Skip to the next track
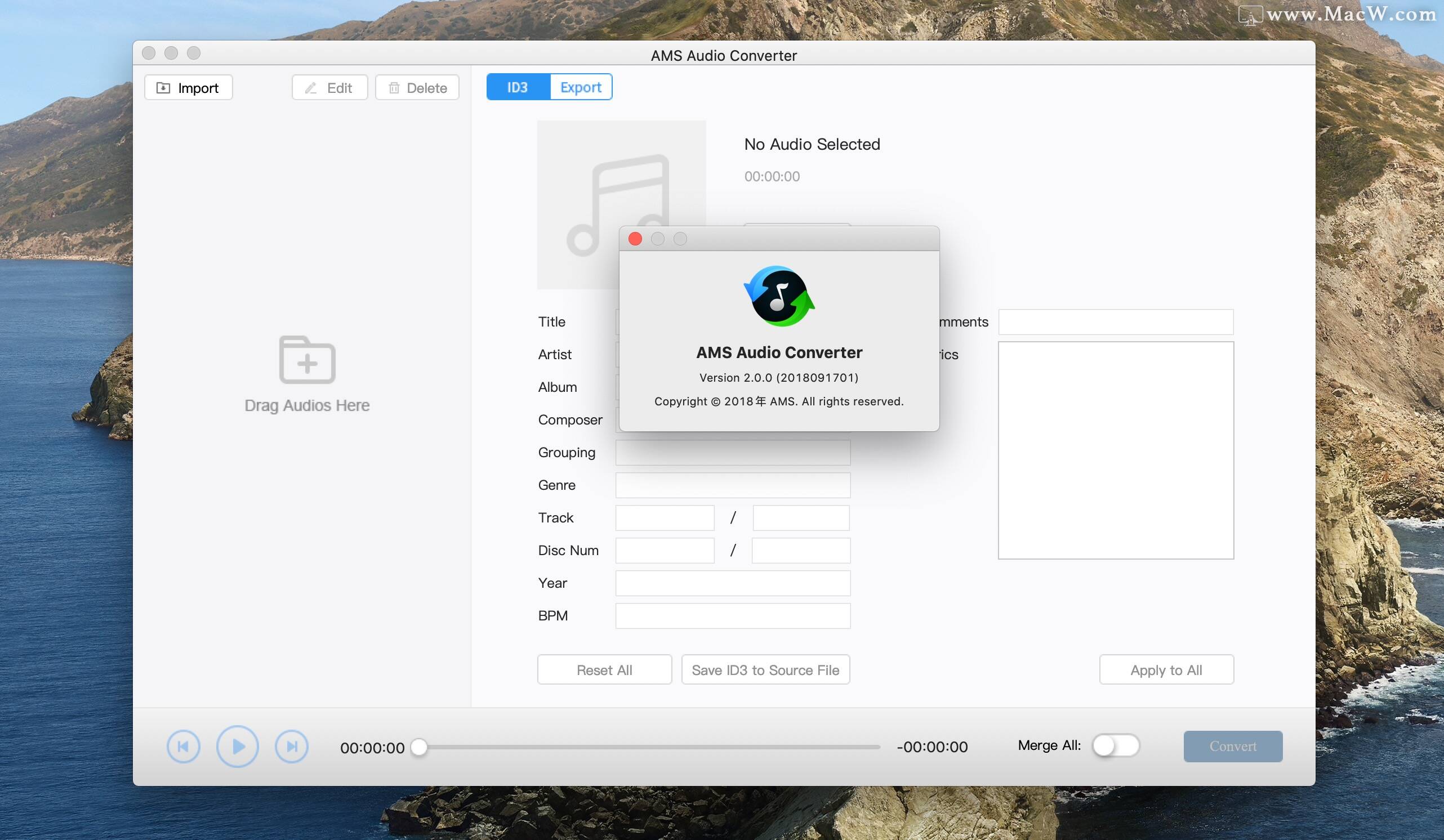Viewport: 1444px width, 840px height. coord(292,746)
